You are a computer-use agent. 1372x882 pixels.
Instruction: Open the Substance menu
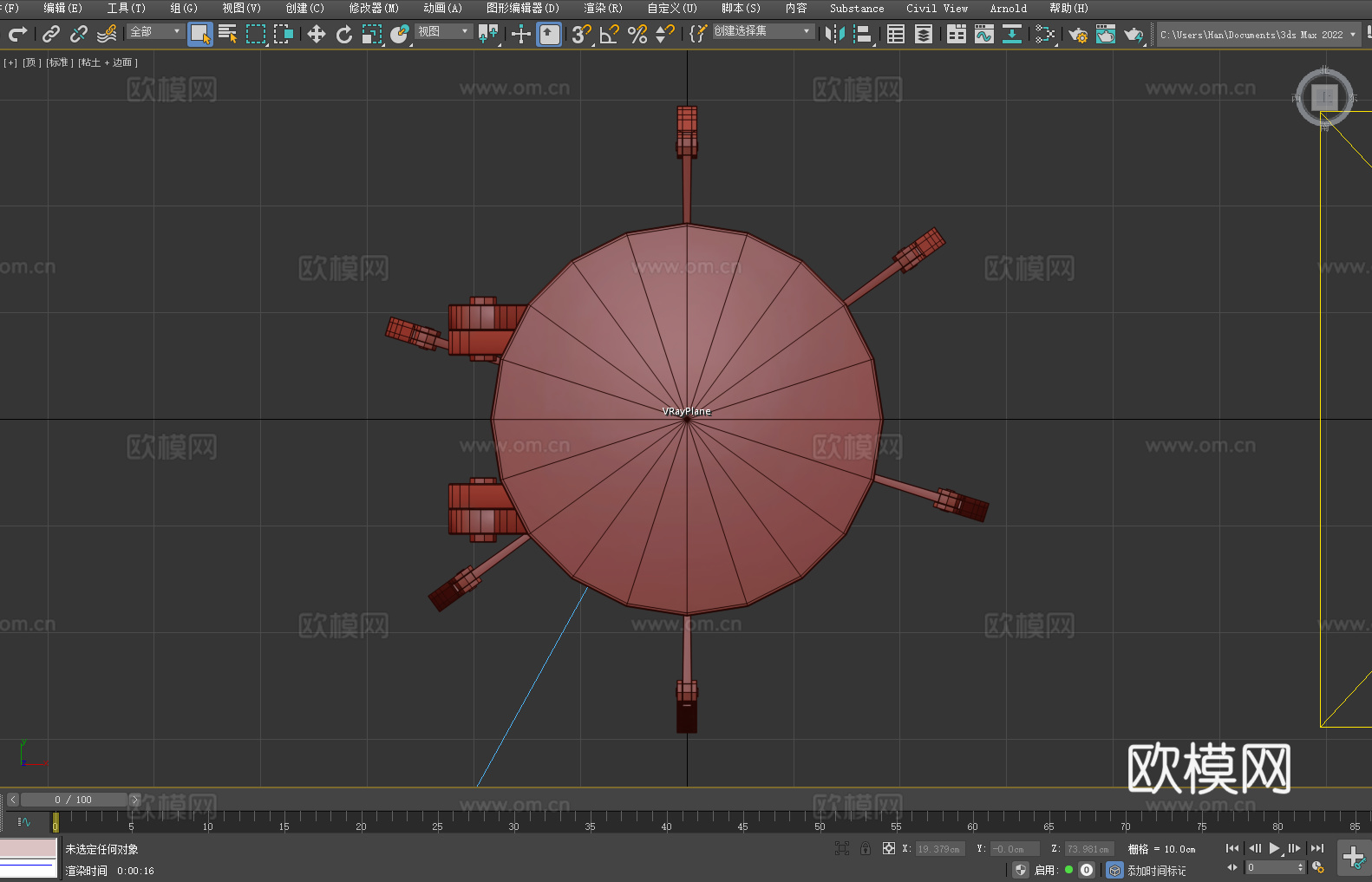coord(857,8)
